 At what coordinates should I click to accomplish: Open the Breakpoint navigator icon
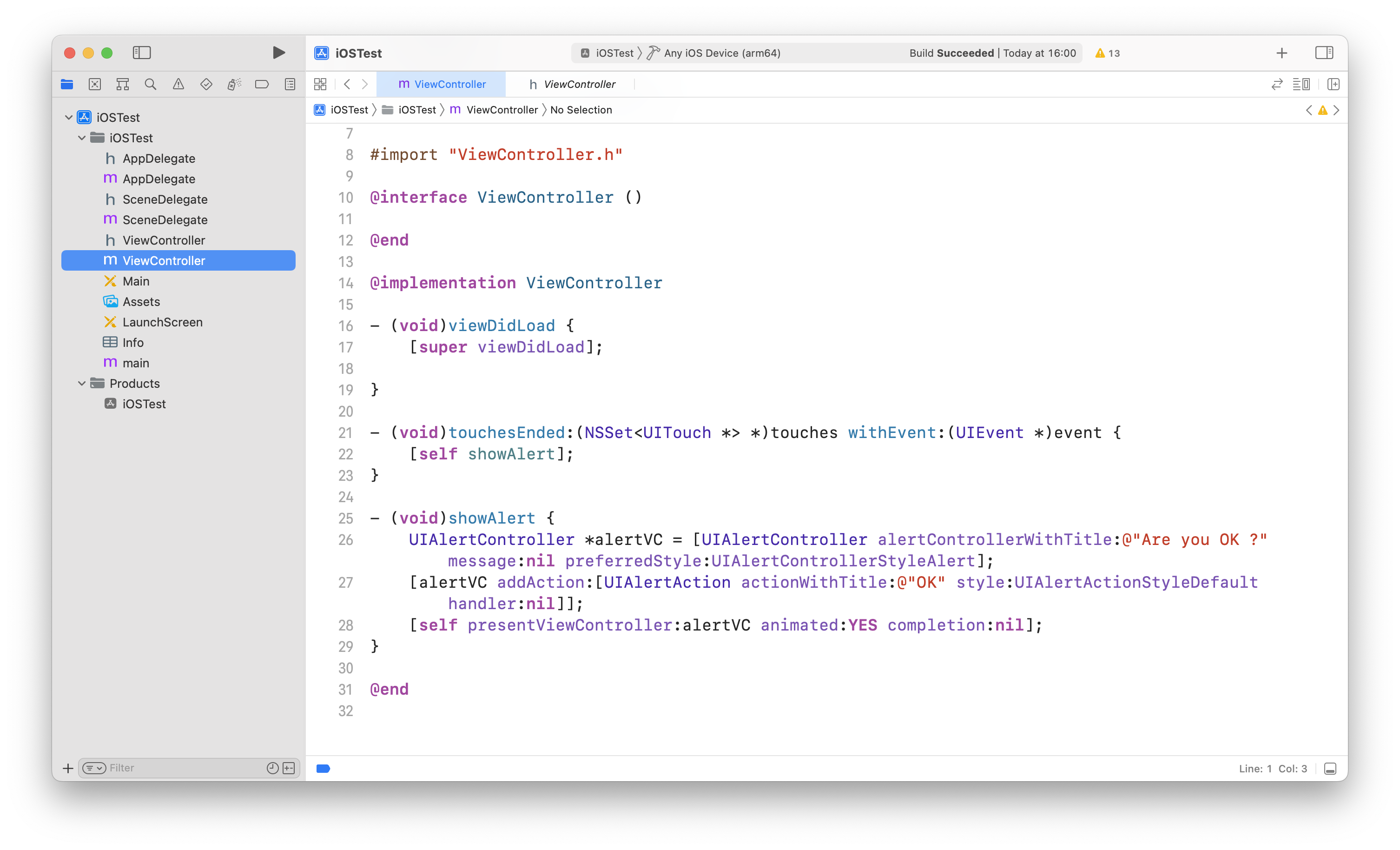[261, 84]
